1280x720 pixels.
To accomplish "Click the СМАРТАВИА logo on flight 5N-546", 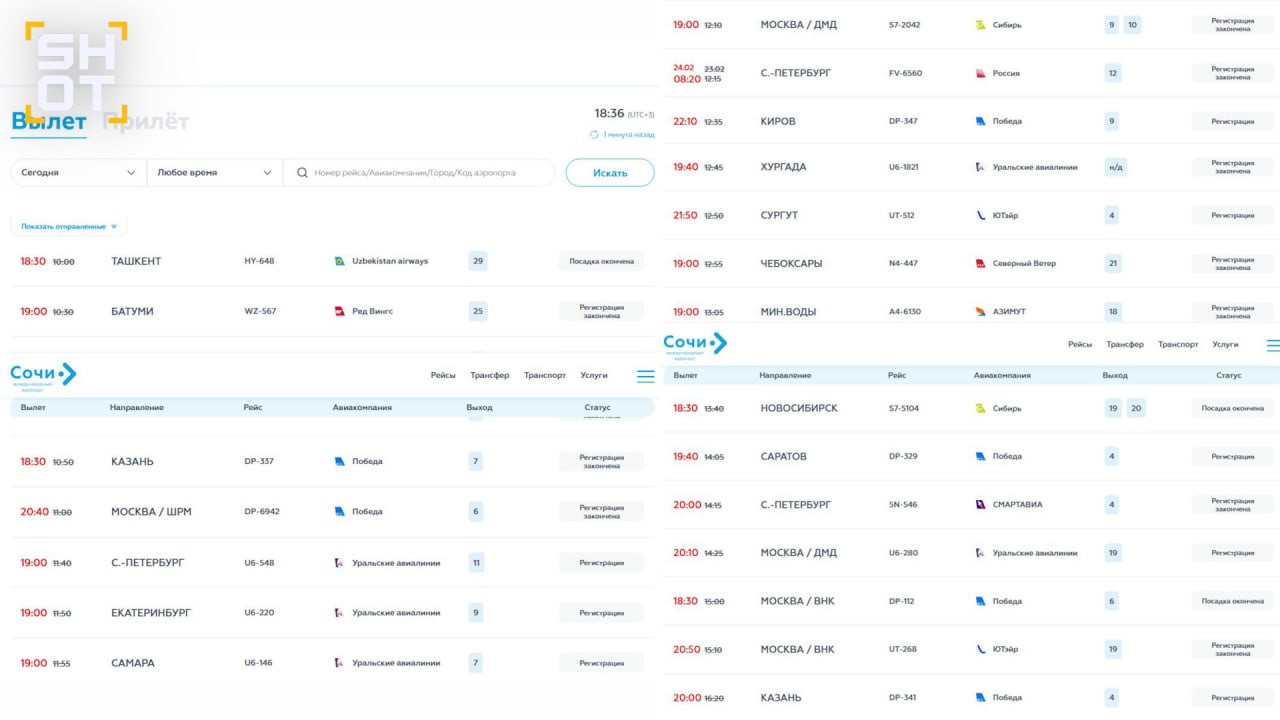I will coord(980,504).
